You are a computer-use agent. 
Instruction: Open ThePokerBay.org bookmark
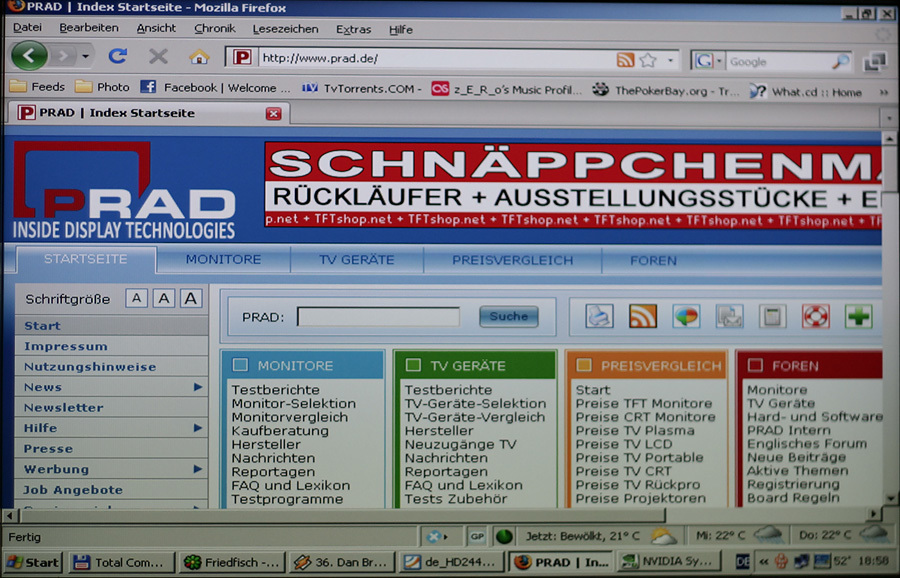[x=666, y=91]
